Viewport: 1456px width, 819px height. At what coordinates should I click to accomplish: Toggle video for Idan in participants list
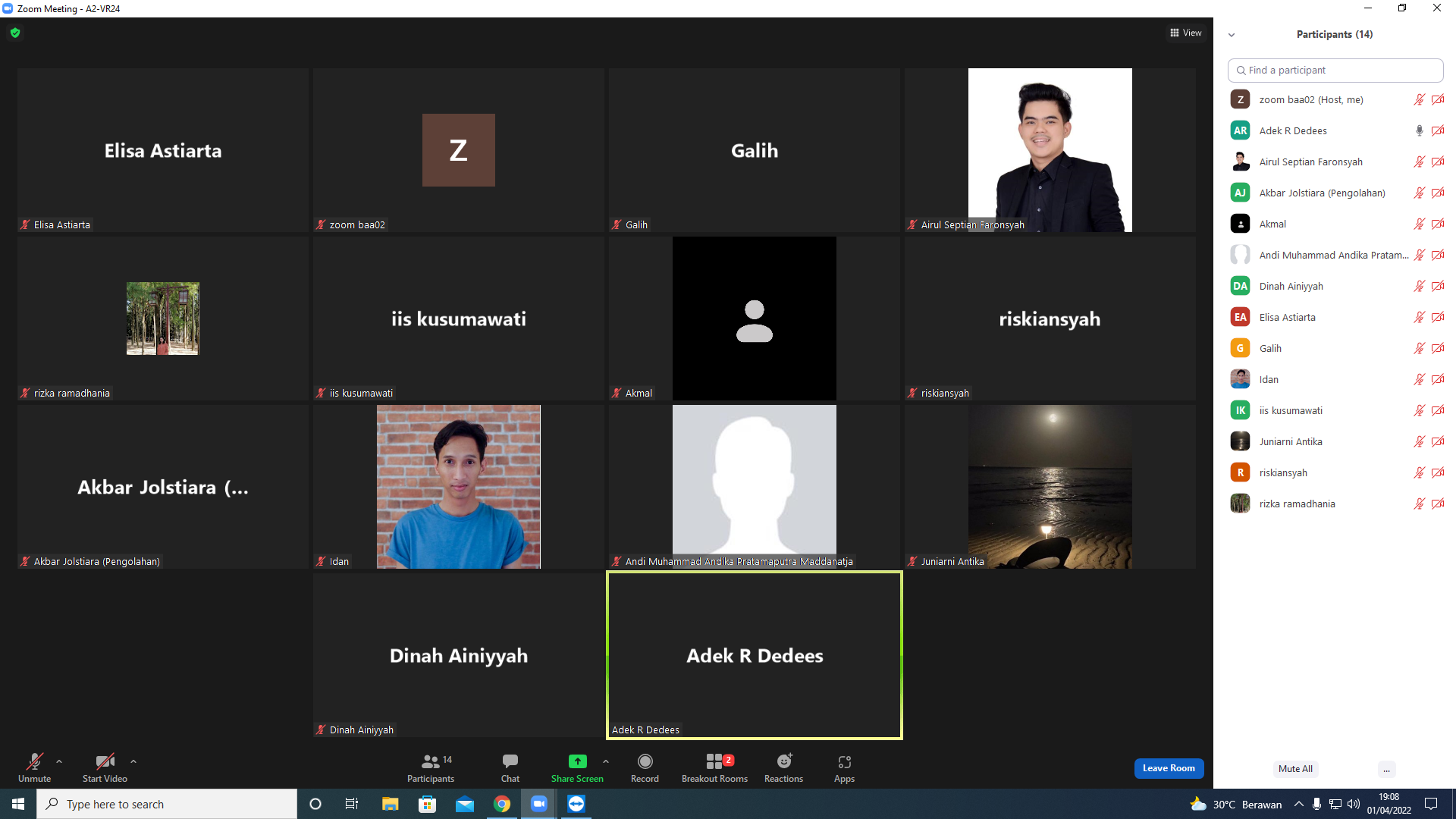pos(1437,379)
